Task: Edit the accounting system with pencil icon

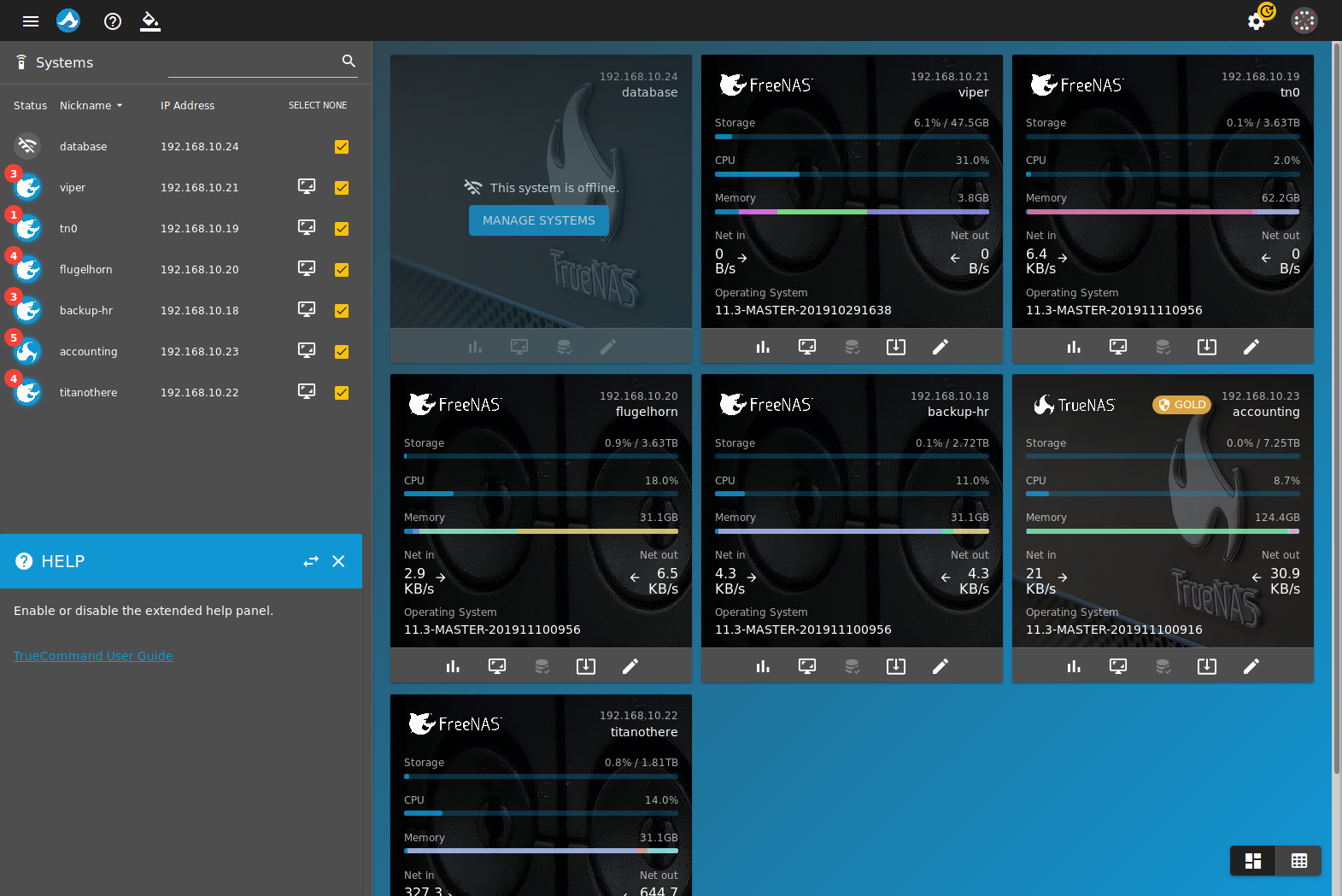Action: 1251,666
